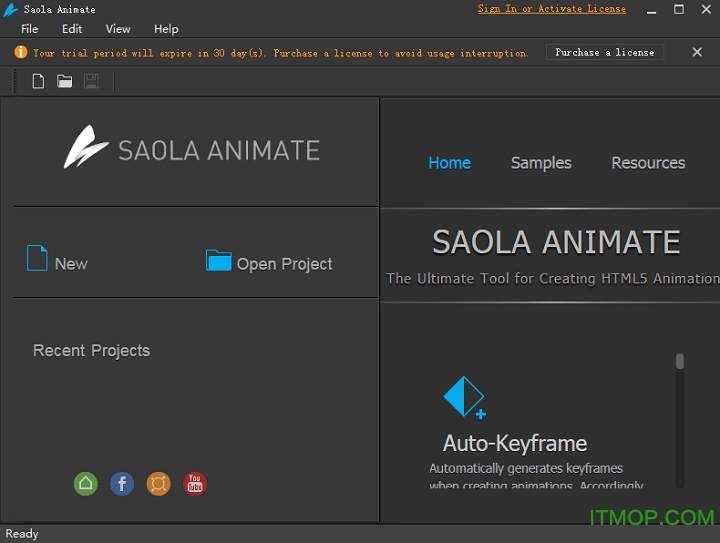720x543 pixels.
Task: Switch to the Samples tab
Action: pyautogui.click(x=541, y=163)
